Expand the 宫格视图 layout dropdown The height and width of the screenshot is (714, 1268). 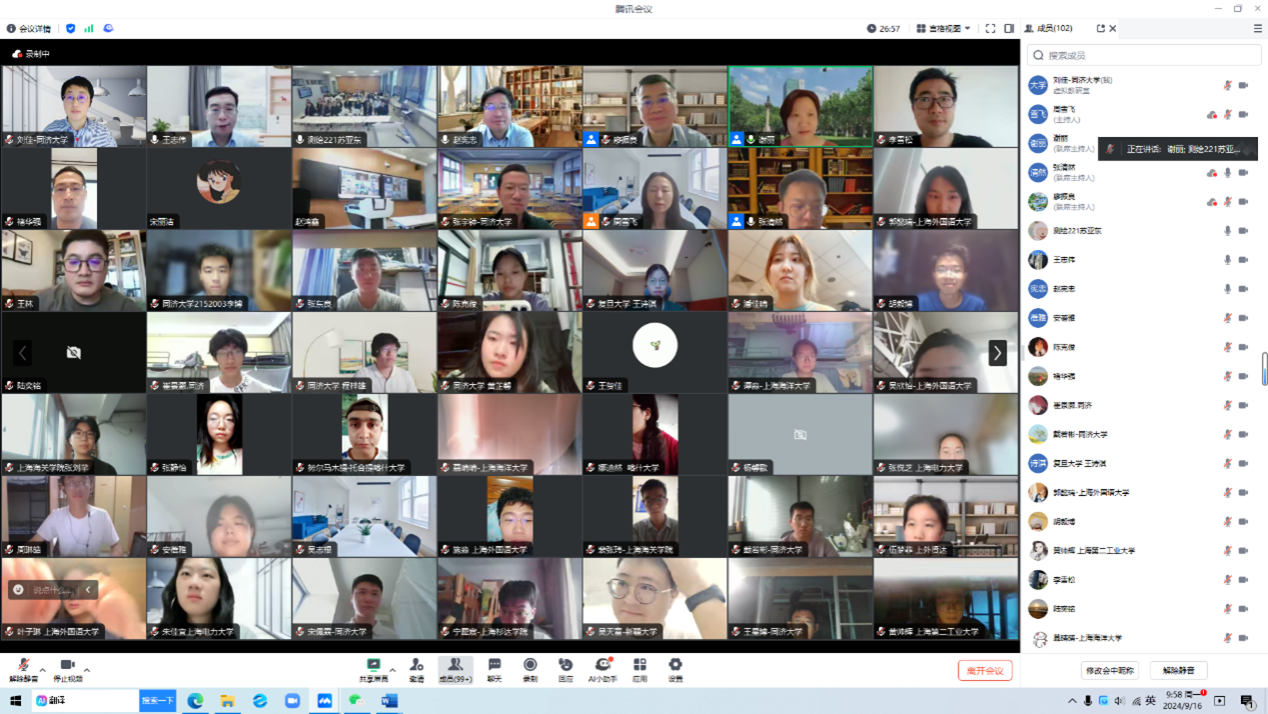point(943,28)
